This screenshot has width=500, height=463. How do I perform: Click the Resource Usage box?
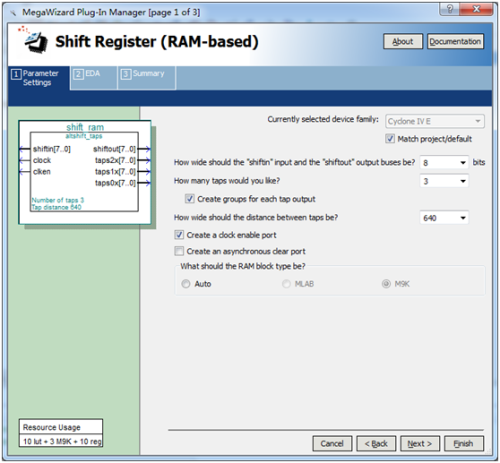click(x=61, y=433)
